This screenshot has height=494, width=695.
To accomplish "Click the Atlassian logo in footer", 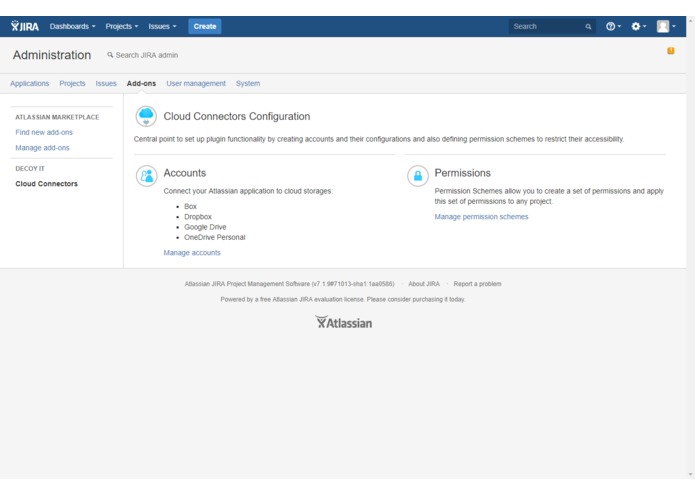I will [x=344, y=323].
